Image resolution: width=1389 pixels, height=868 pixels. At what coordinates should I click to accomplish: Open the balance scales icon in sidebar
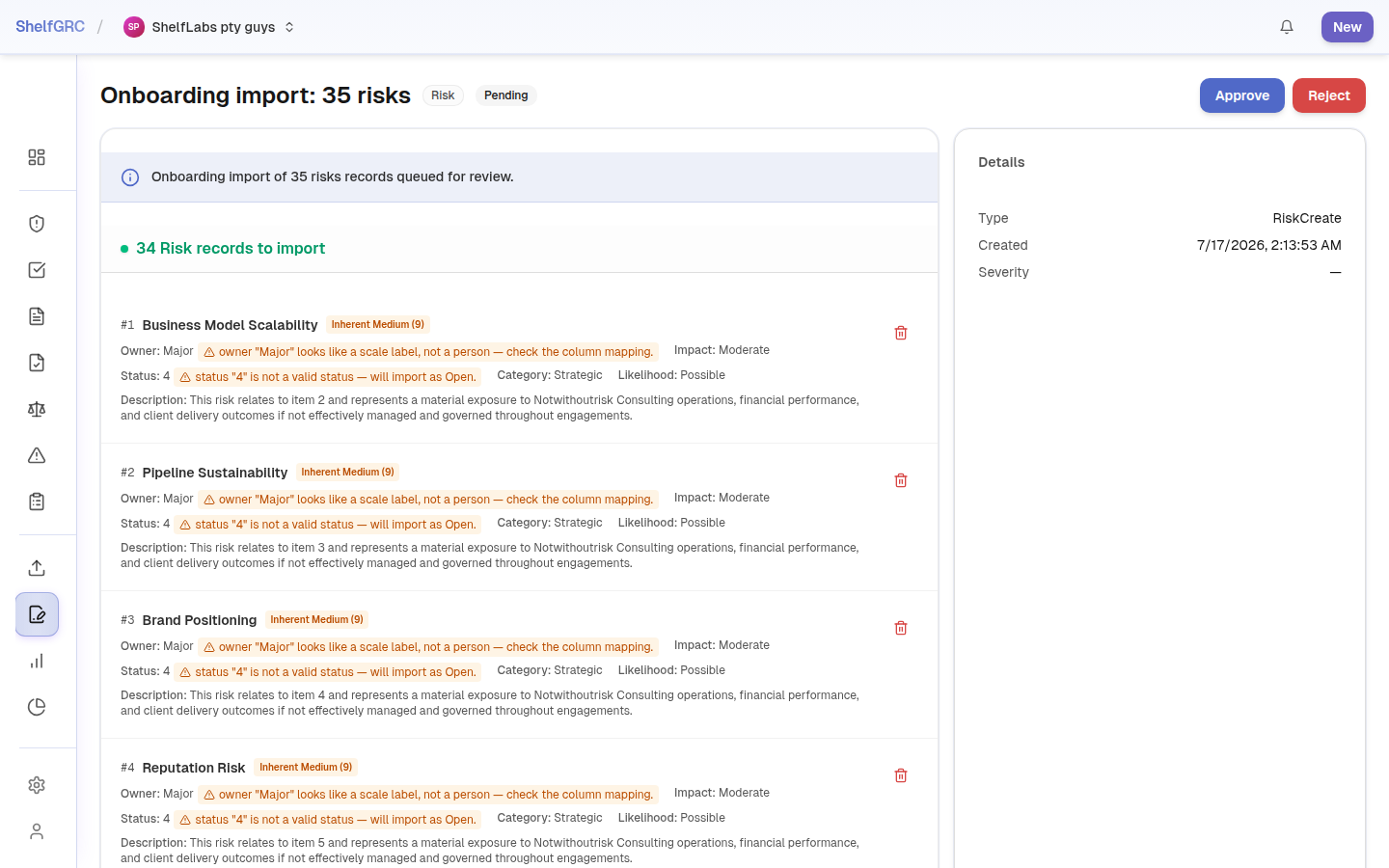(x=37, y=409)
